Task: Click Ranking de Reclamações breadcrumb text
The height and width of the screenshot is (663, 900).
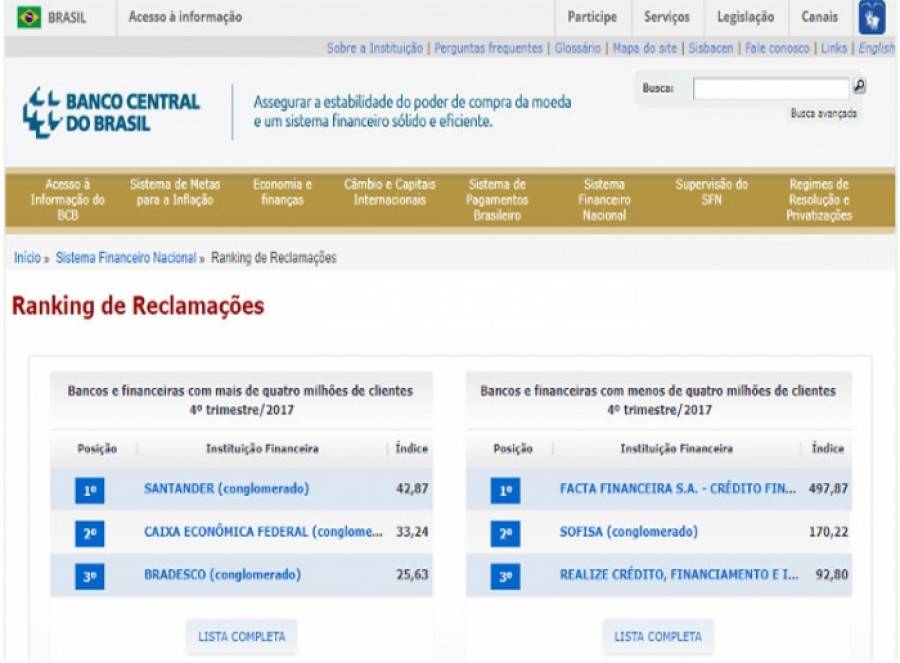Action: click(274, 258)
